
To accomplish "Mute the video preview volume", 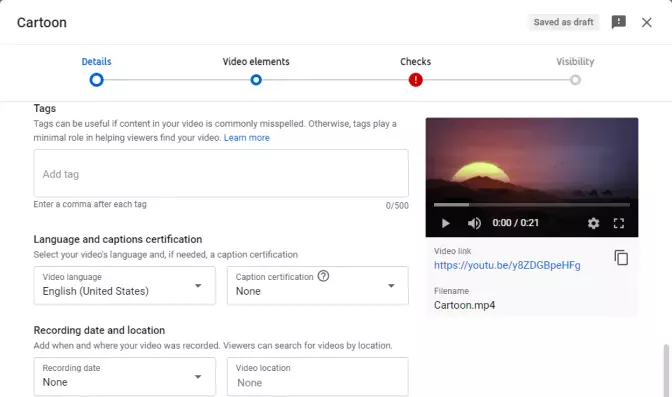I will [474, 223].
